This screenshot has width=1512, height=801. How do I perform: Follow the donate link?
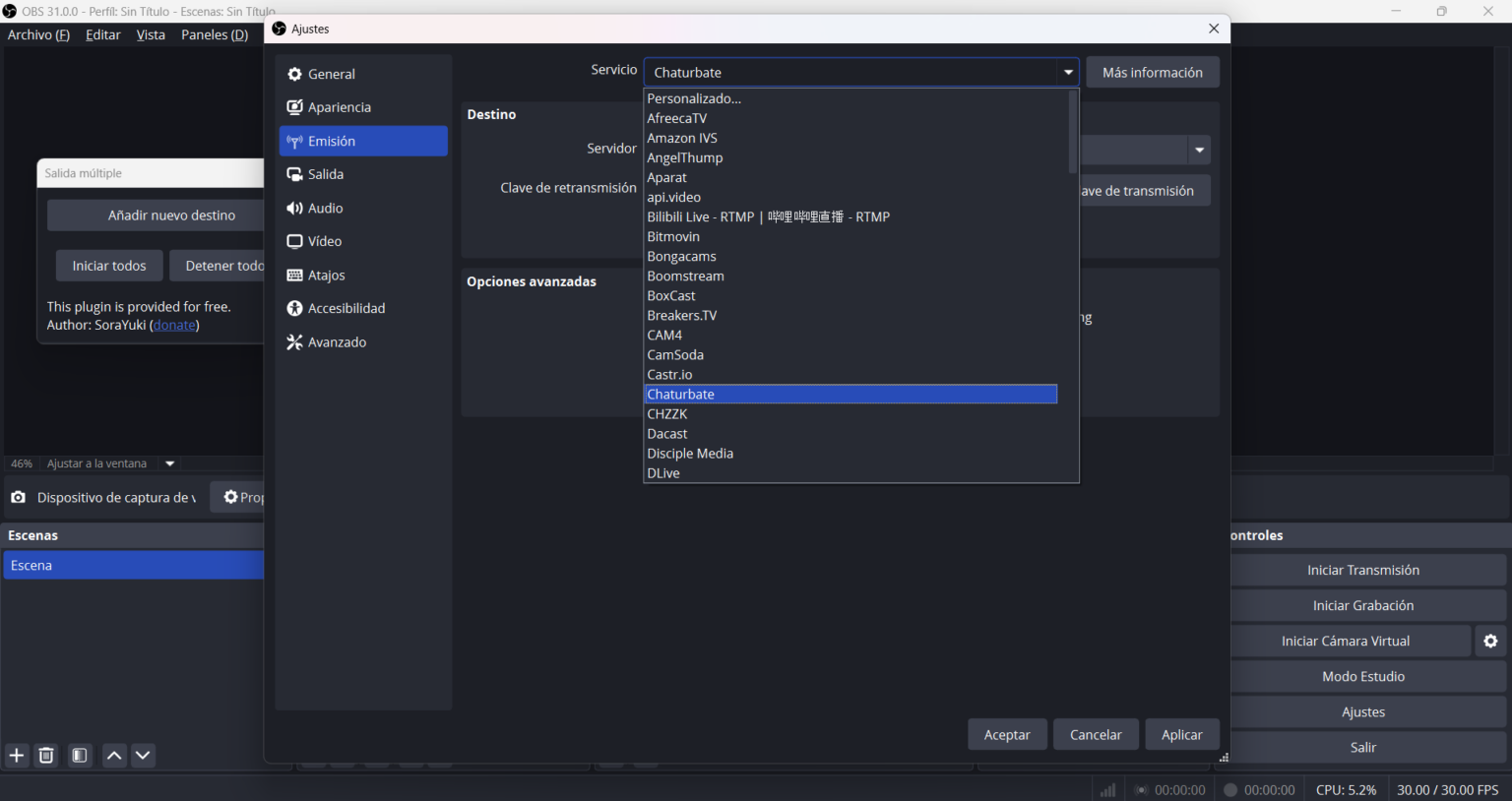174,326
